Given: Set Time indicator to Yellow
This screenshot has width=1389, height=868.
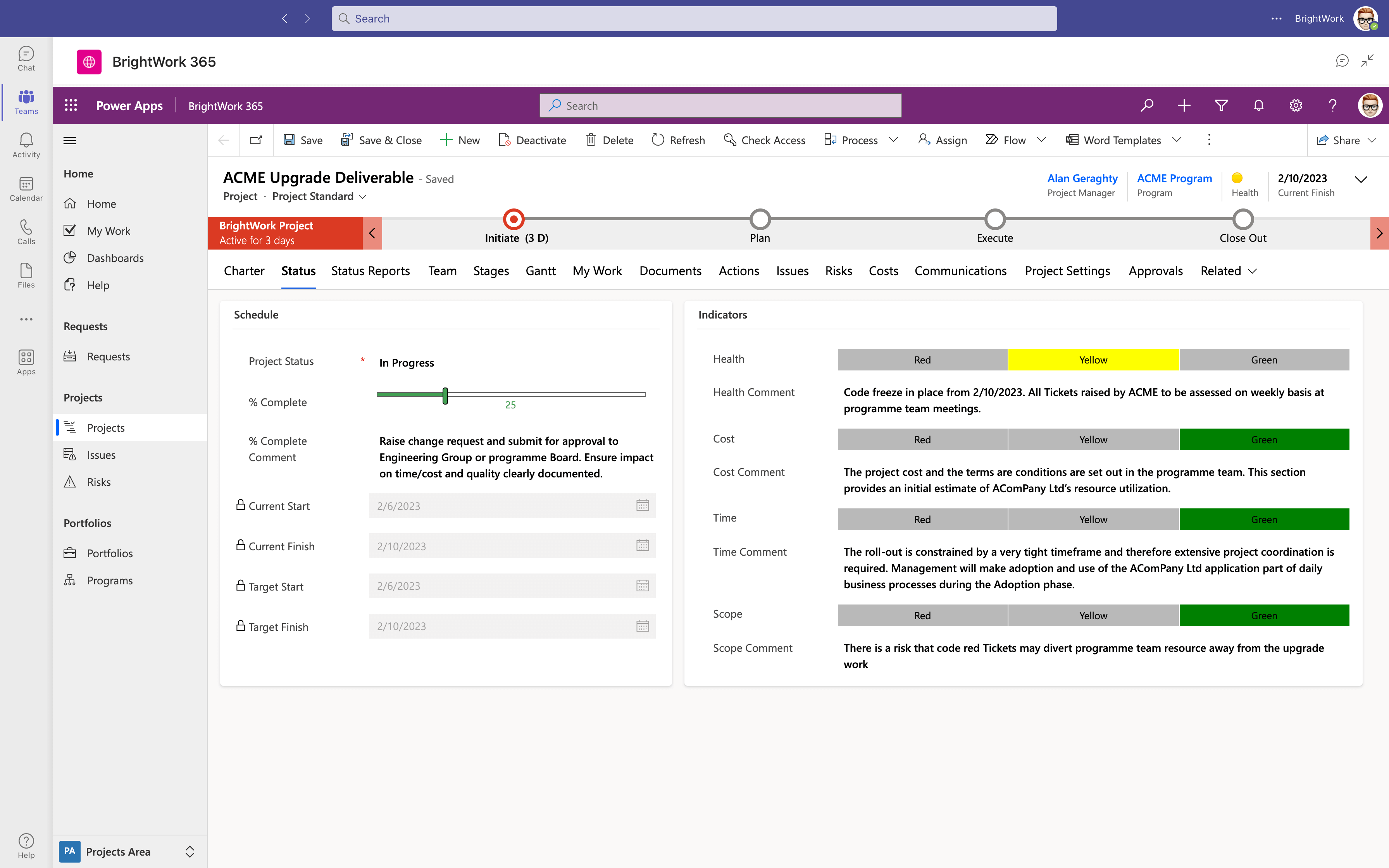Looking at the screenshot, I should (1093, 520).
